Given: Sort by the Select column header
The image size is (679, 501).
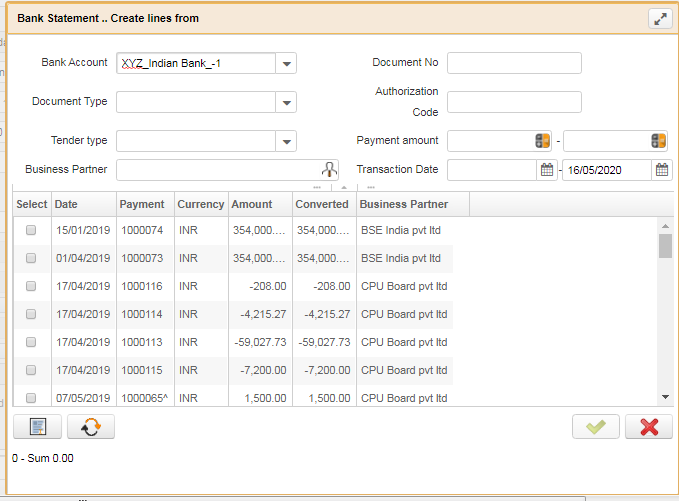Looking at the screenshot, I should click(x=32, y=204).
